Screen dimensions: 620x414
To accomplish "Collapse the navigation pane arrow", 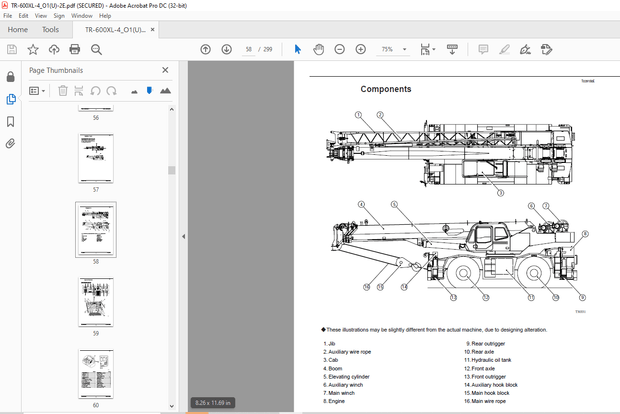I will (x=183, y=236).
